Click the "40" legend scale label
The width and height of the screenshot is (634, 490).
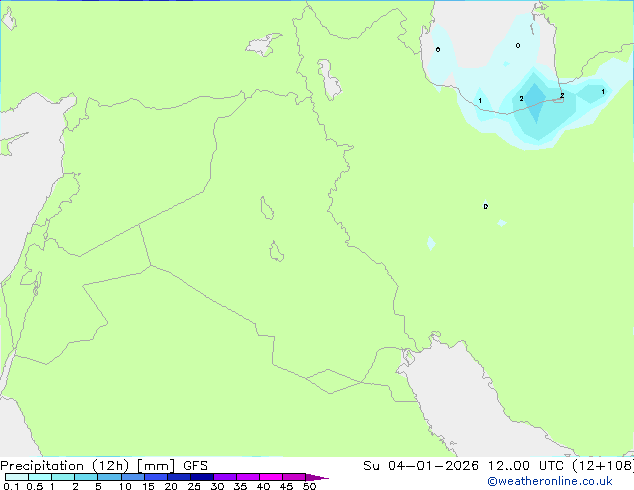click(263, 486)
